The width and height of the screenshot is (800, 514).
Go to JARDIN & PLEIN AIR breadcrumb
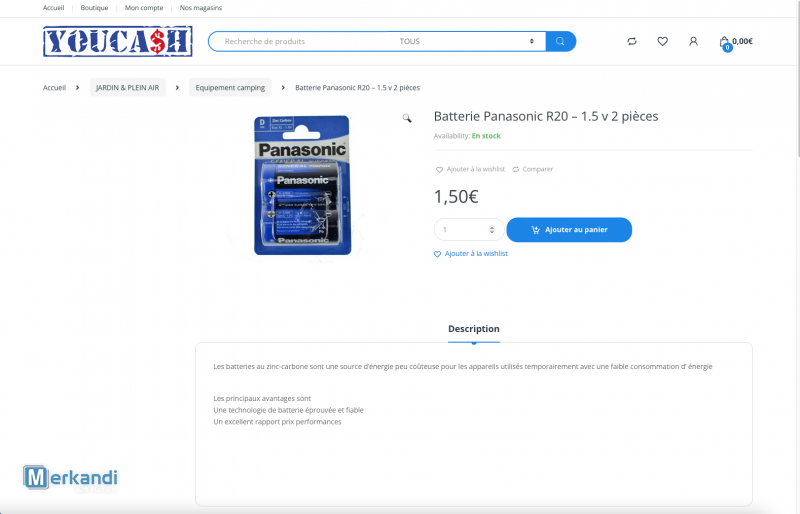pyautogui.click(x=128, y=87)
